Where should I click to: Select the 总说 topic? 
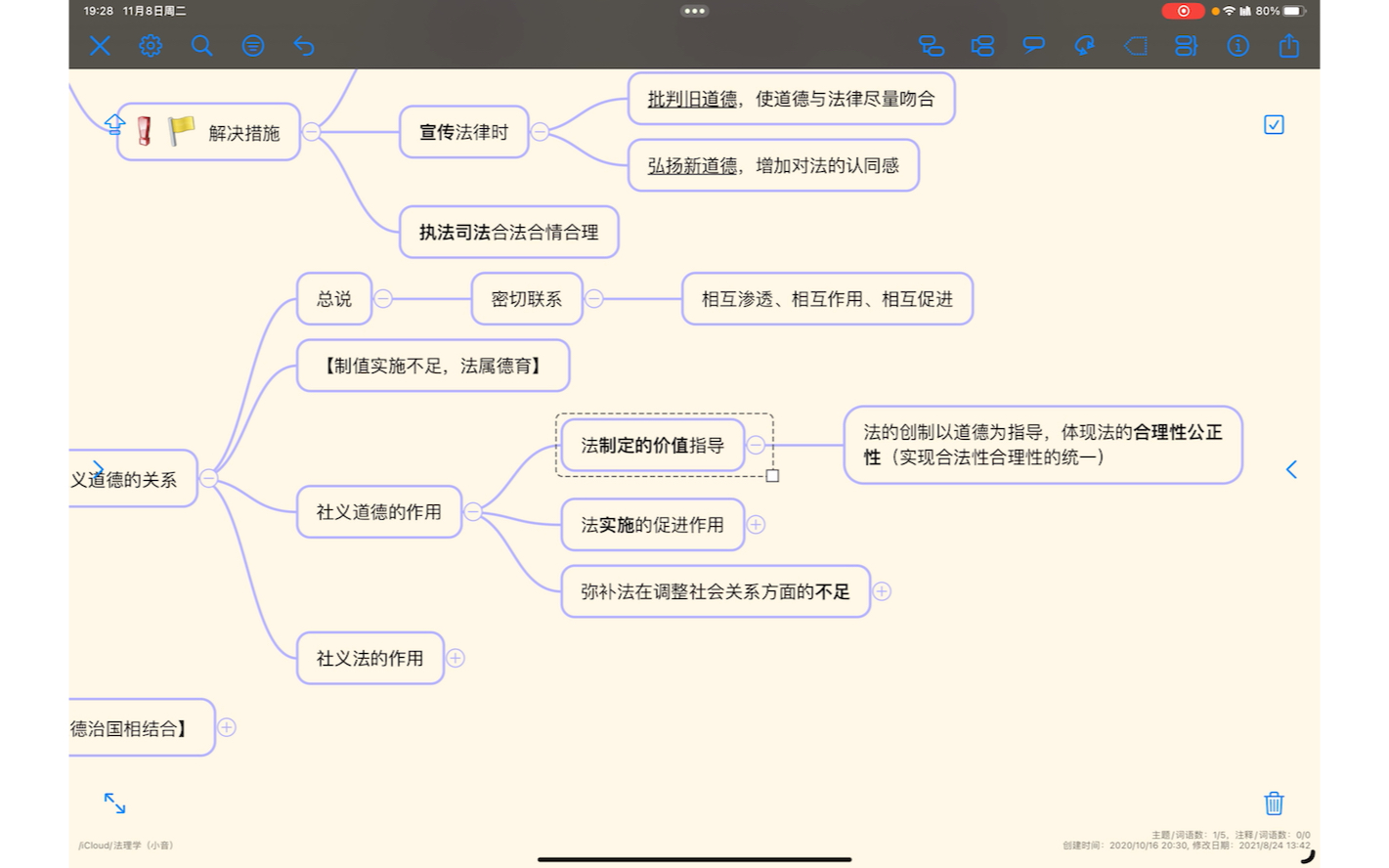[x=334, y=298]
